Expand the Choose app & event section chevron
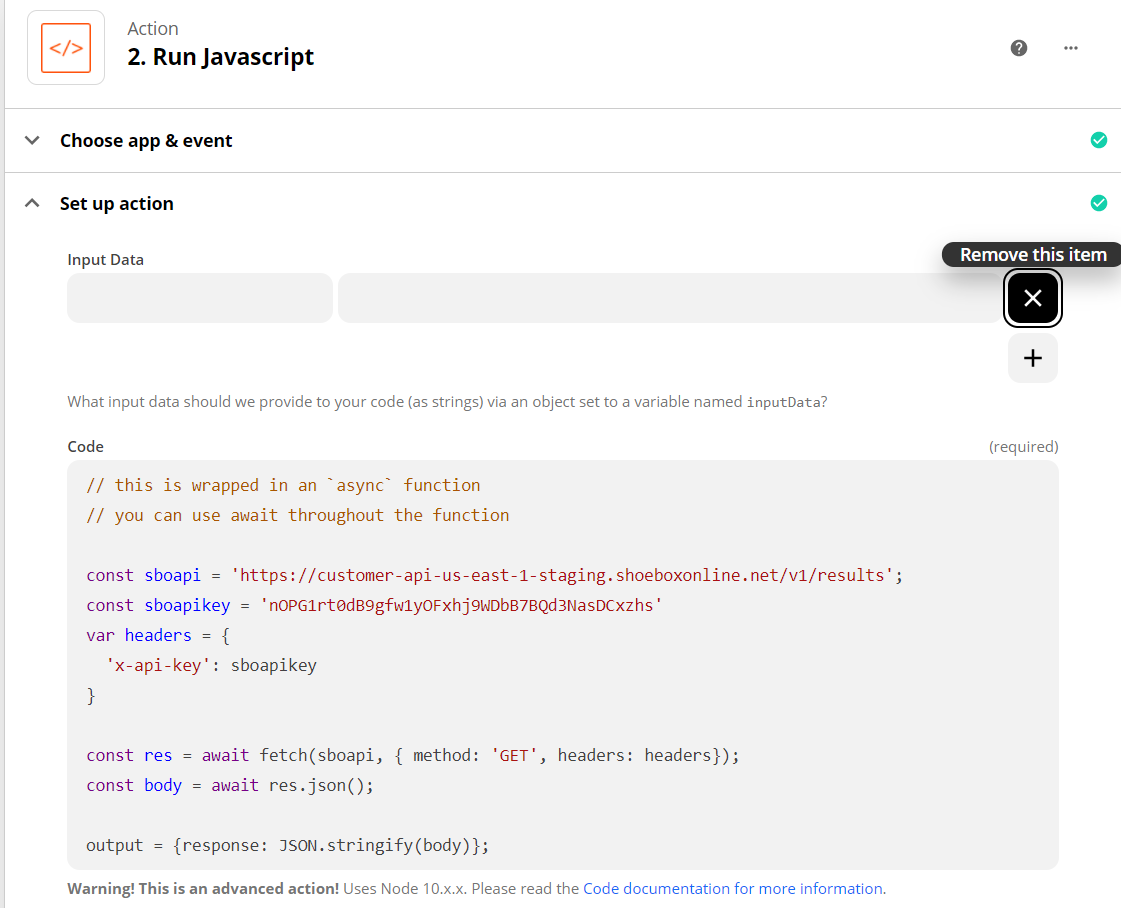The width and height of the screenshot is (1121, 908). point(32,140)
